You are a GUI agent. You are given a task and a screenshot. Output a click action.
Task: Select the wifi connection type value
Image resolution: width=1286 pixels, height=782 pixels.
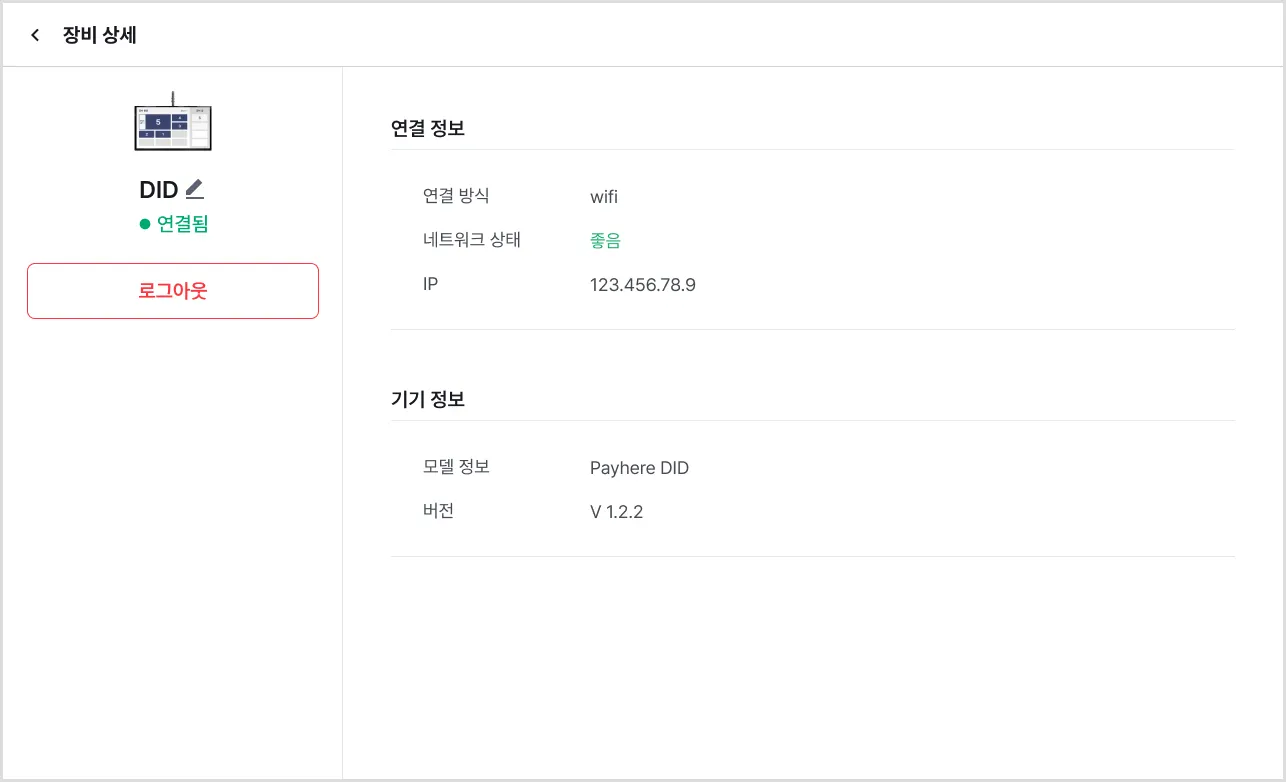pos(604,197)
